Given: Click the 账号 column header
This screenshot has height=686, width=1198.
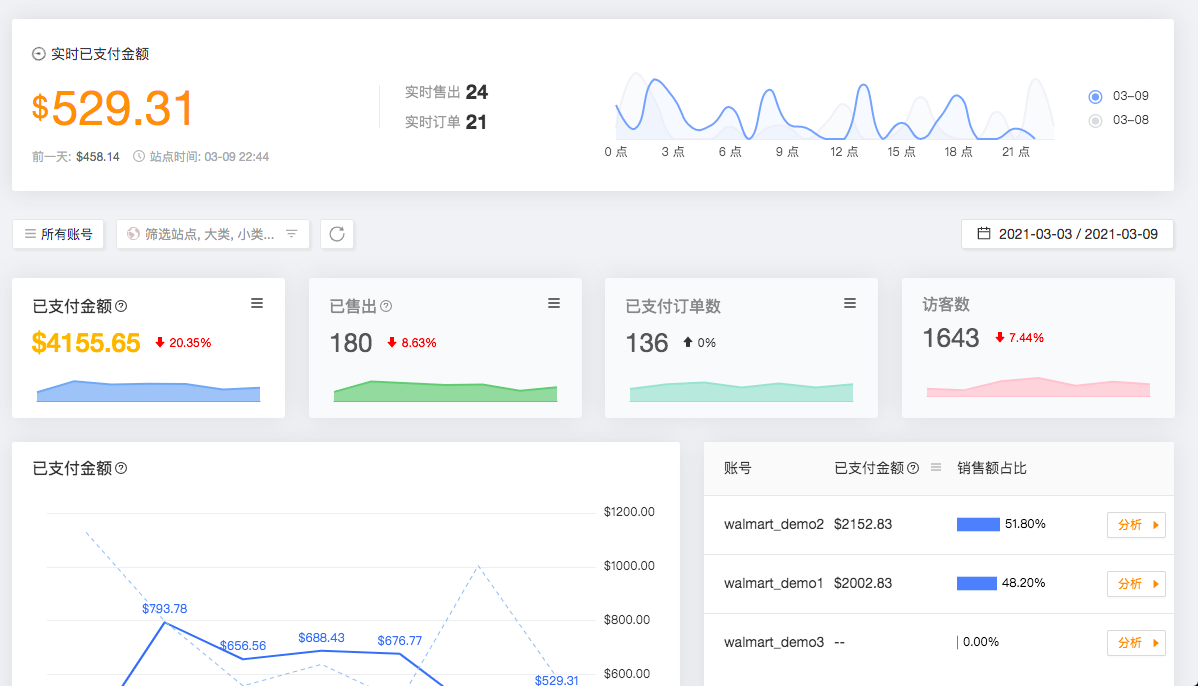Looking at the screenshot, I should tap(738, 468).
